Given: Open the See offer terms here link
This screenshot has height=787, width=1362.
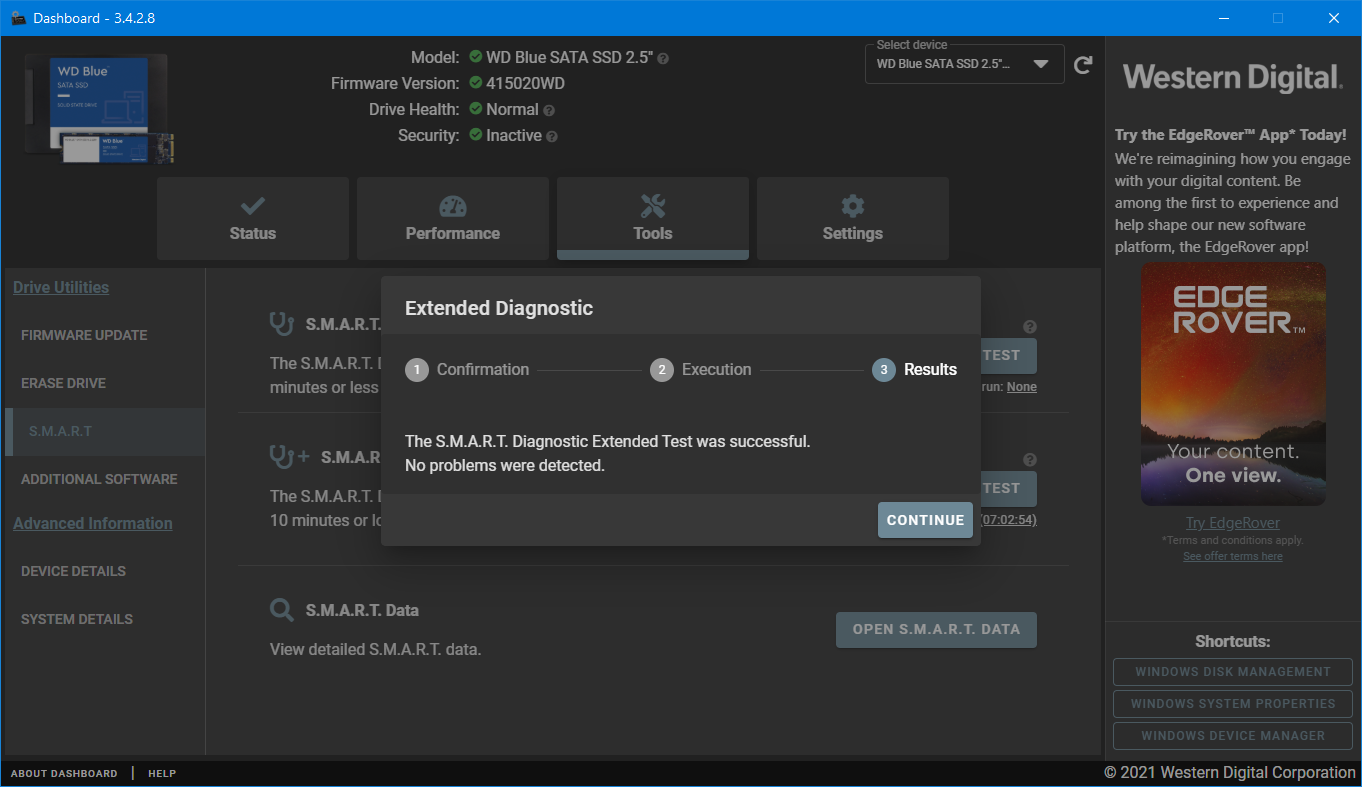Looking at the screenshot, I should pyautogui.click(x=1232, y=556).
